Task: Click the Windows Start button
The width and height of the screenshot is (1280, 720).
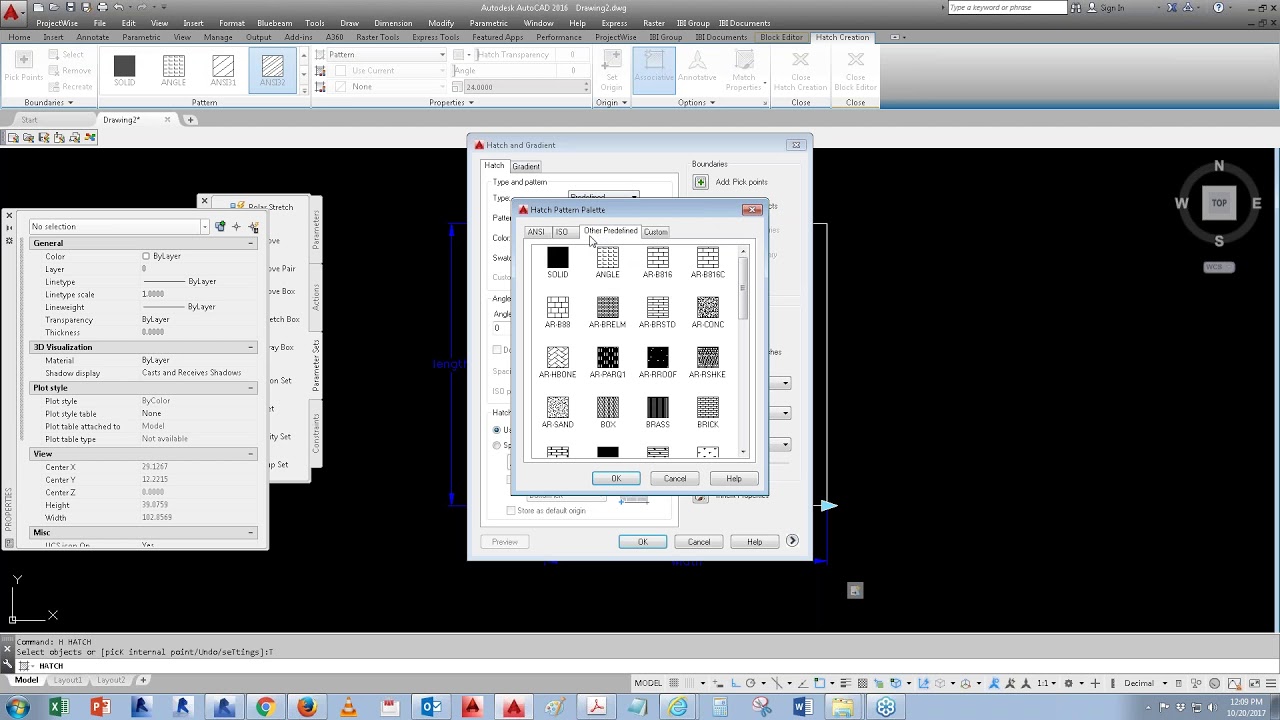Action: tap(17, 708)
